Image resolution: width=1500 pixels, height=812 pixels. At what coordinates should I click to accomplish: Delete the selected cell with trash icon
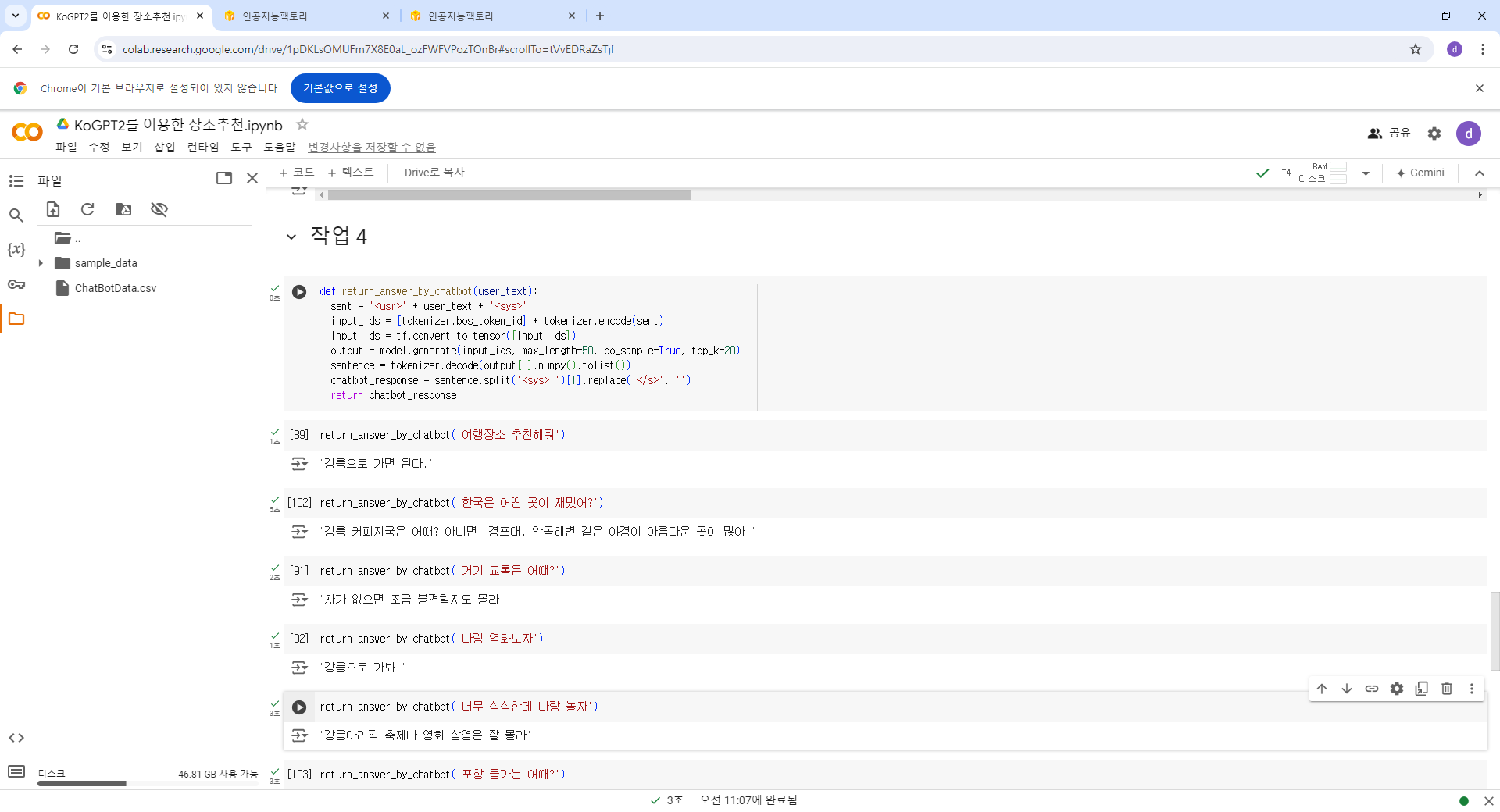click(x=1446, y=689)
